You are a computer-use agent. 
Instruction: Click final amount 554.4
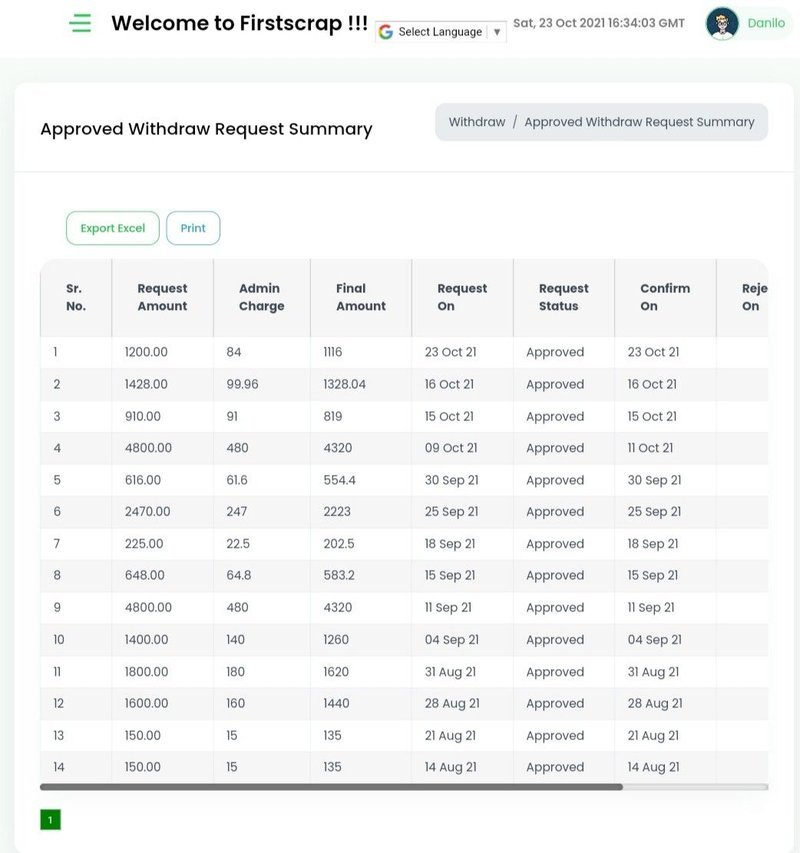pyautogui.click(x=339, y=480)
